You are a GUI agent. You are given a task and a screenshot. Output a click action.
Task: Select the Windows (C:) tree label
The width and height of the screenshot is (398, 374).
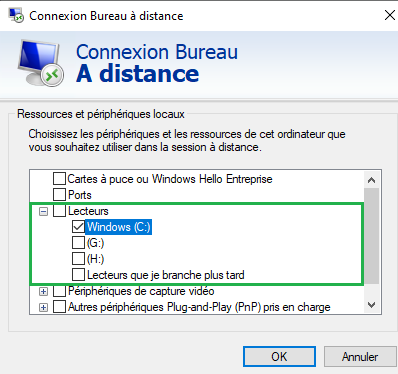tap(119, 227)
